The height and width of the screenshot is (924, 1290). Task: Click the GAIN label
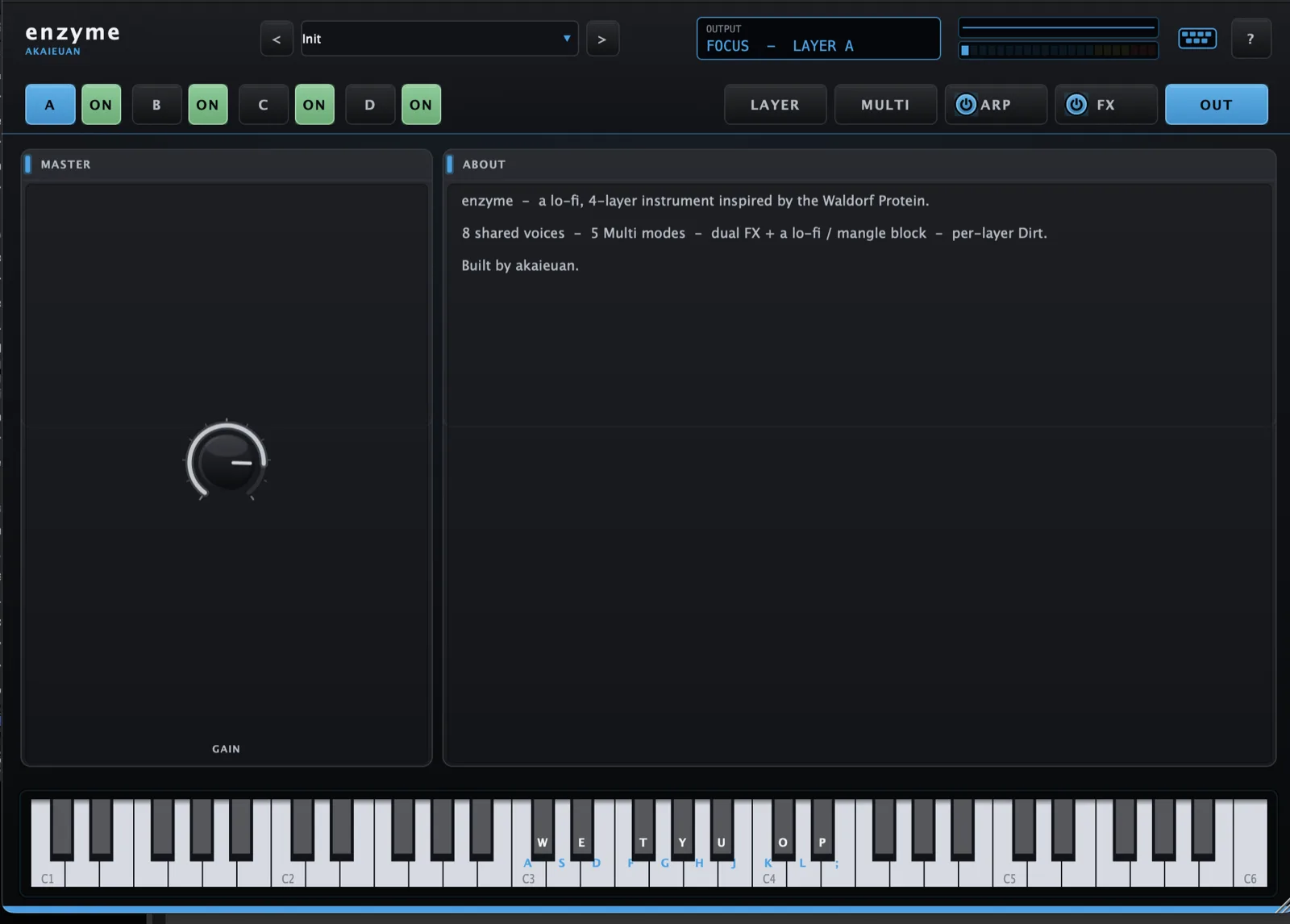226,749
